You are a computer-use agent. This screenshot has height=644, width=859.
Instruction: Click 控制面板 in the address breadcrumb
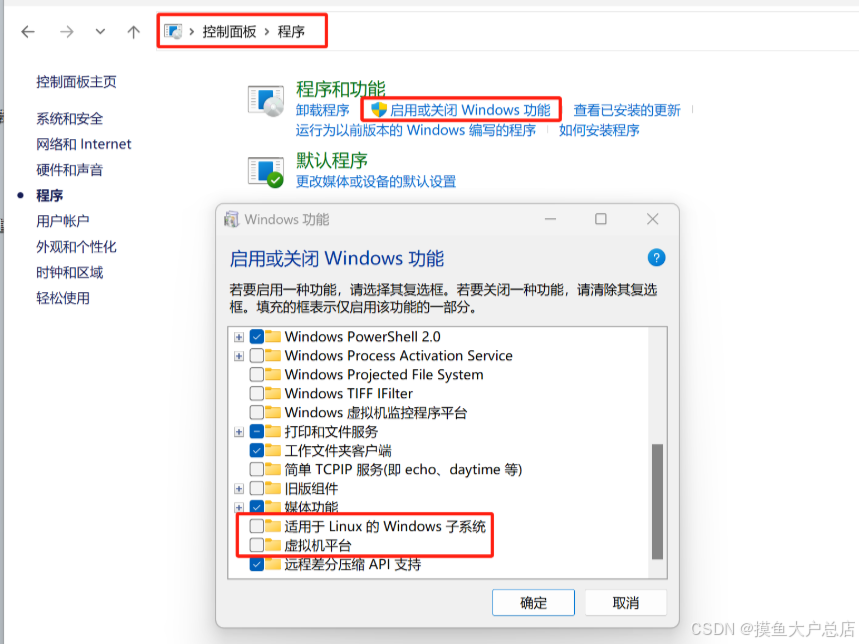pyautogui.click(x=229, y=32)
